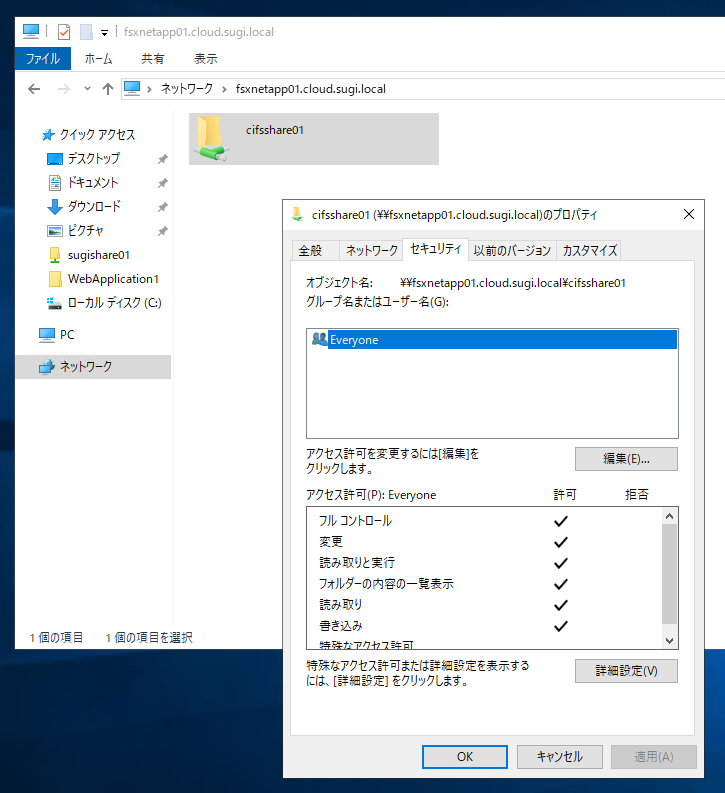Unpin Downloads via its pin icon

(162, 207)
